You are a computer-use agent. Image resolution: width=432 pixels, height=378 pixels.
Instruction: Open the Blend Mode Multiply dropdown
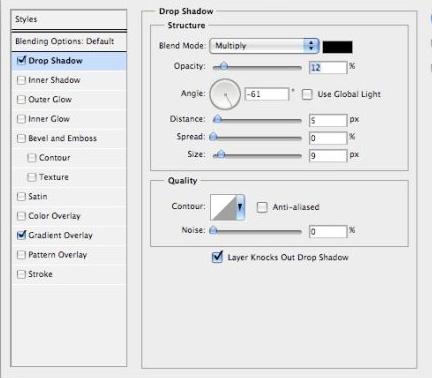tap(264, 46)
